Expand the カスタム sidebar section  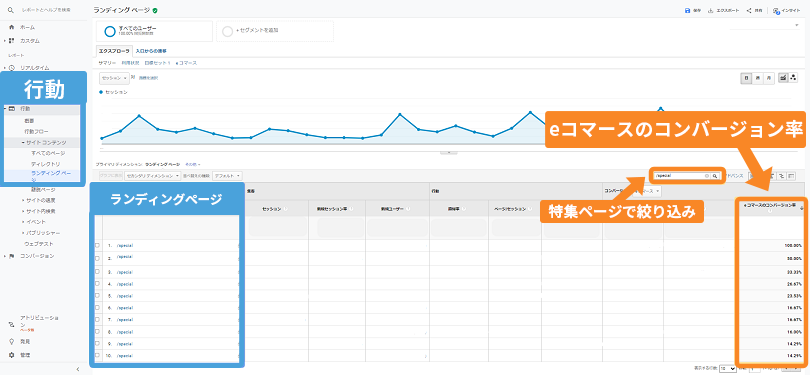coord(5,41)
